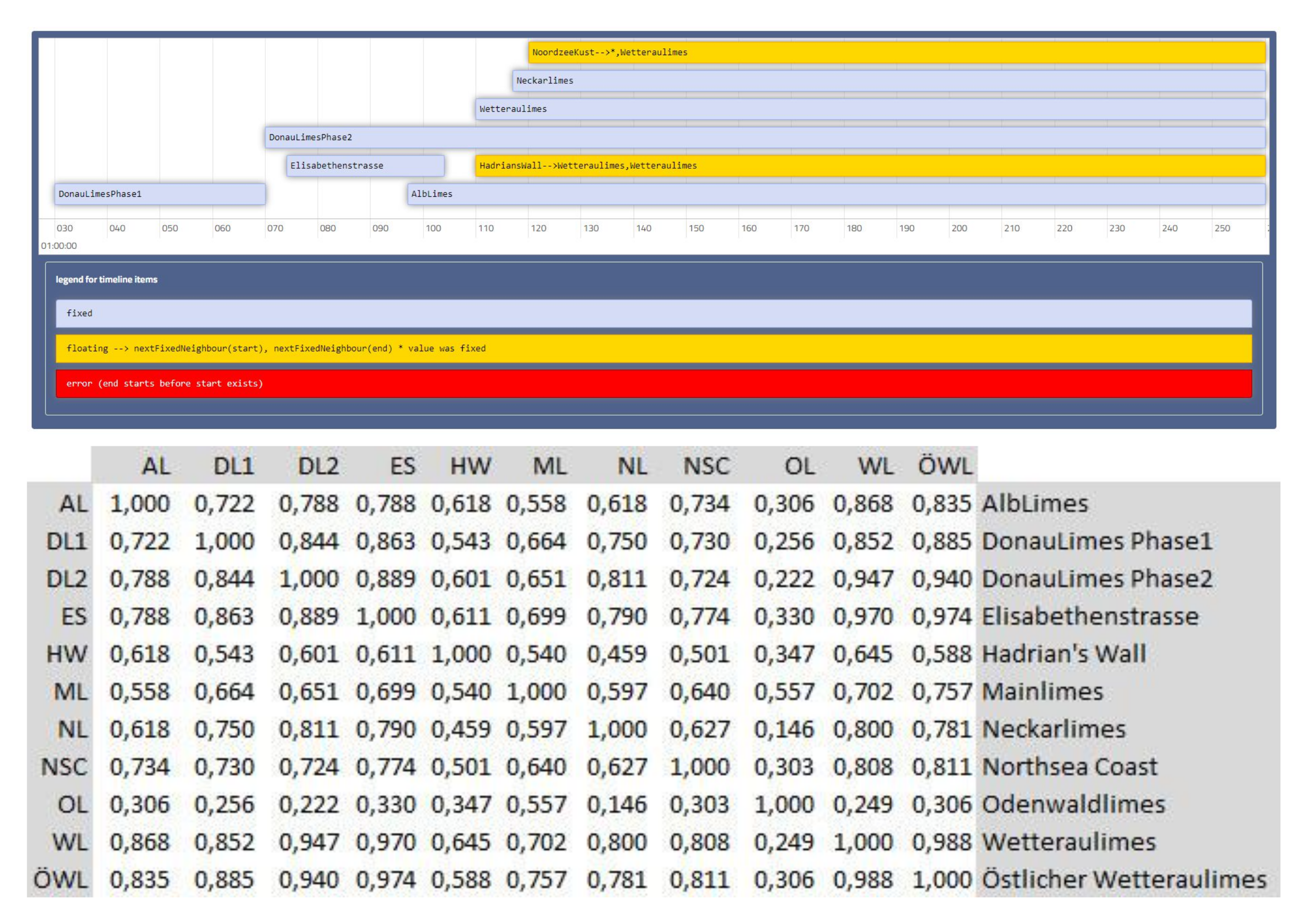Click the HadriansWall floating timeline bar
This screenshot has width=1307, height=924.
pyautogui.click(x=870, y=166)
